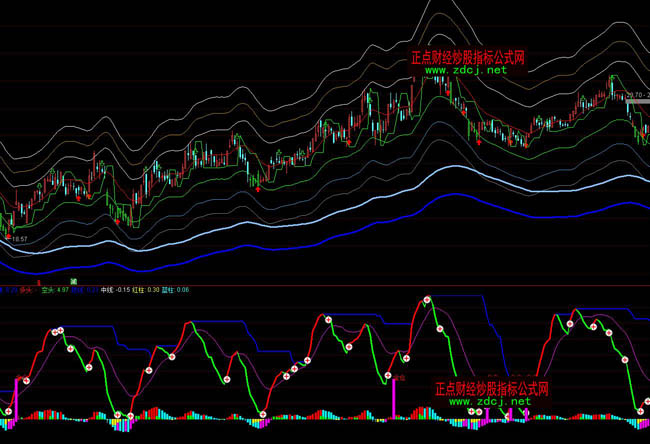Click the 18.57 low price label

click(x=18, y=241)
